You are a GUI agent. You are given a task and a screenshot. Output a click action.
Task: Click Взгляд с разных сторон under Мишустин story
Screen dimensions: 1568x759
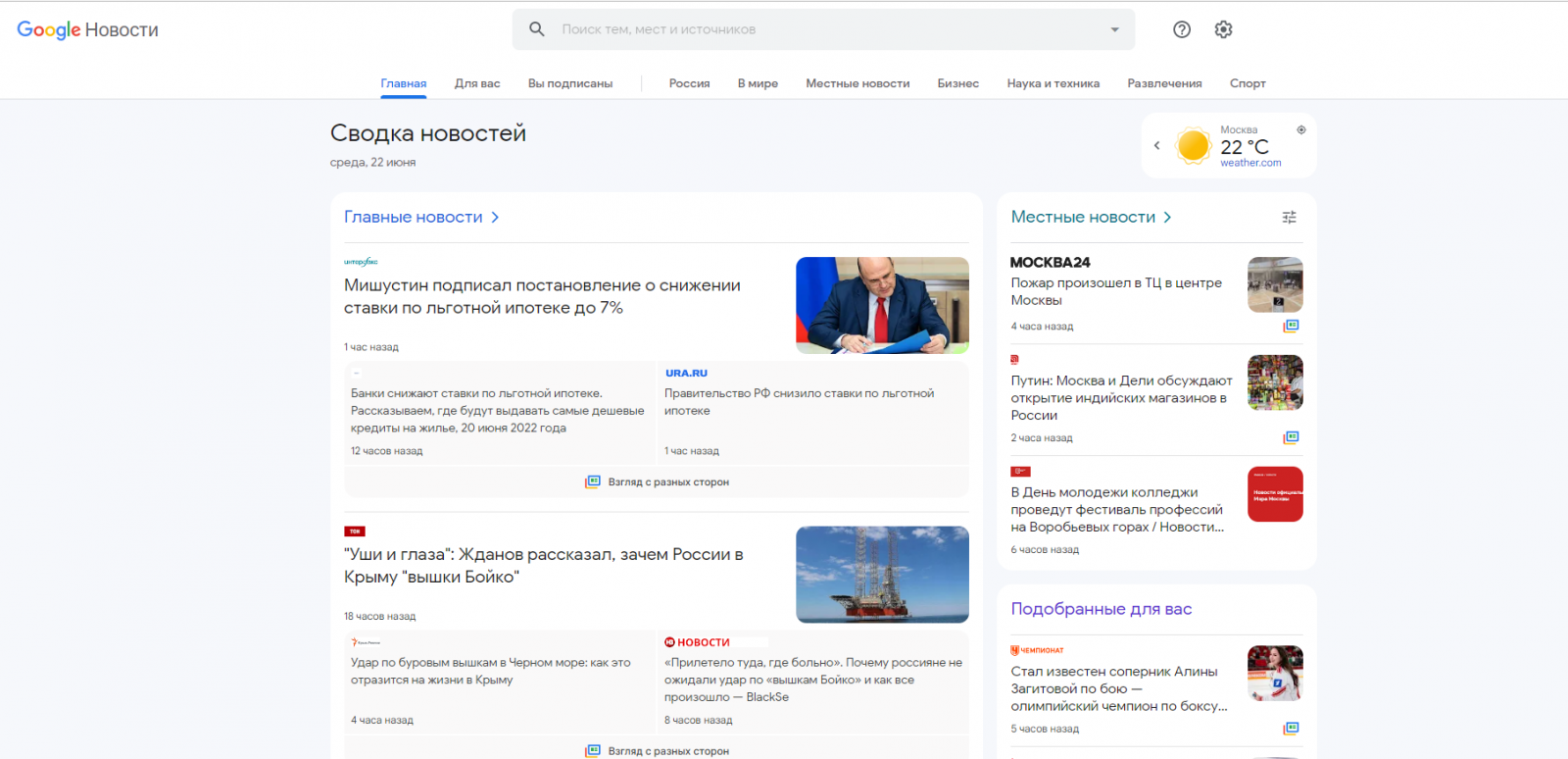click(657, 482)
